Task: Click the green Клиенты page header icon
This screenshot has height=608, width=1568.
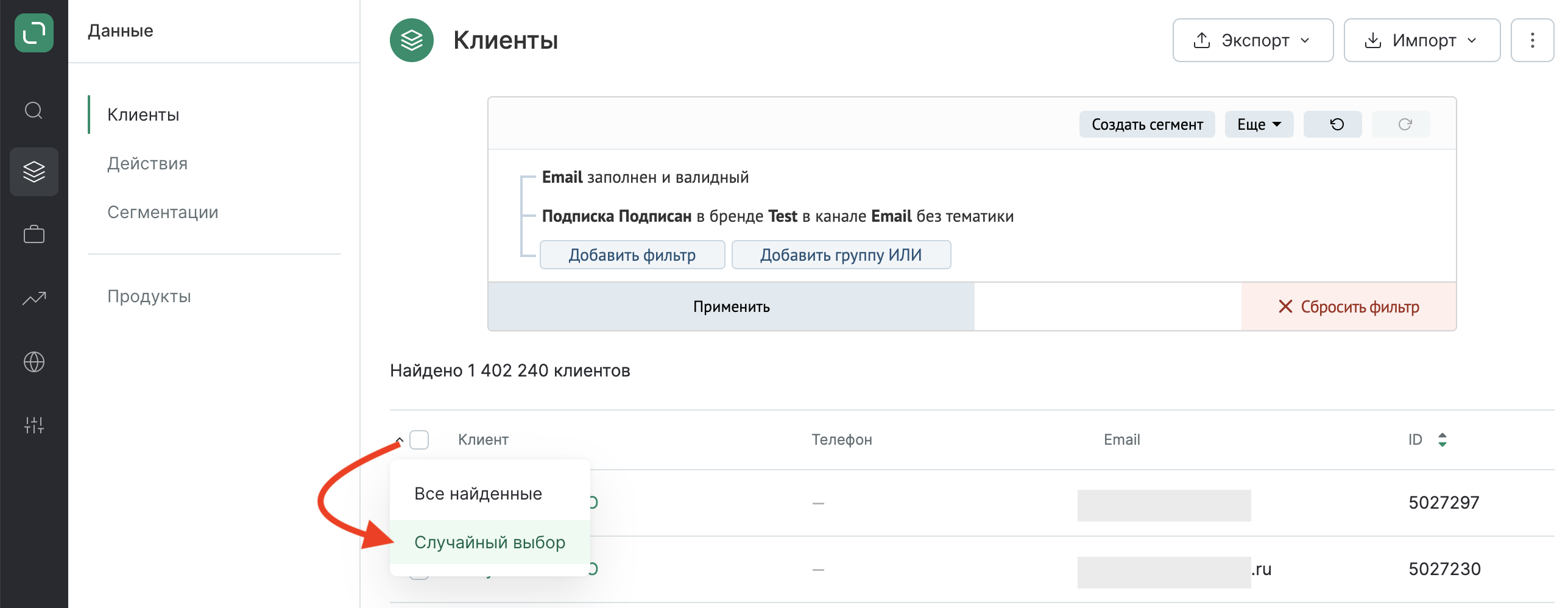Action: coord(412,40)
